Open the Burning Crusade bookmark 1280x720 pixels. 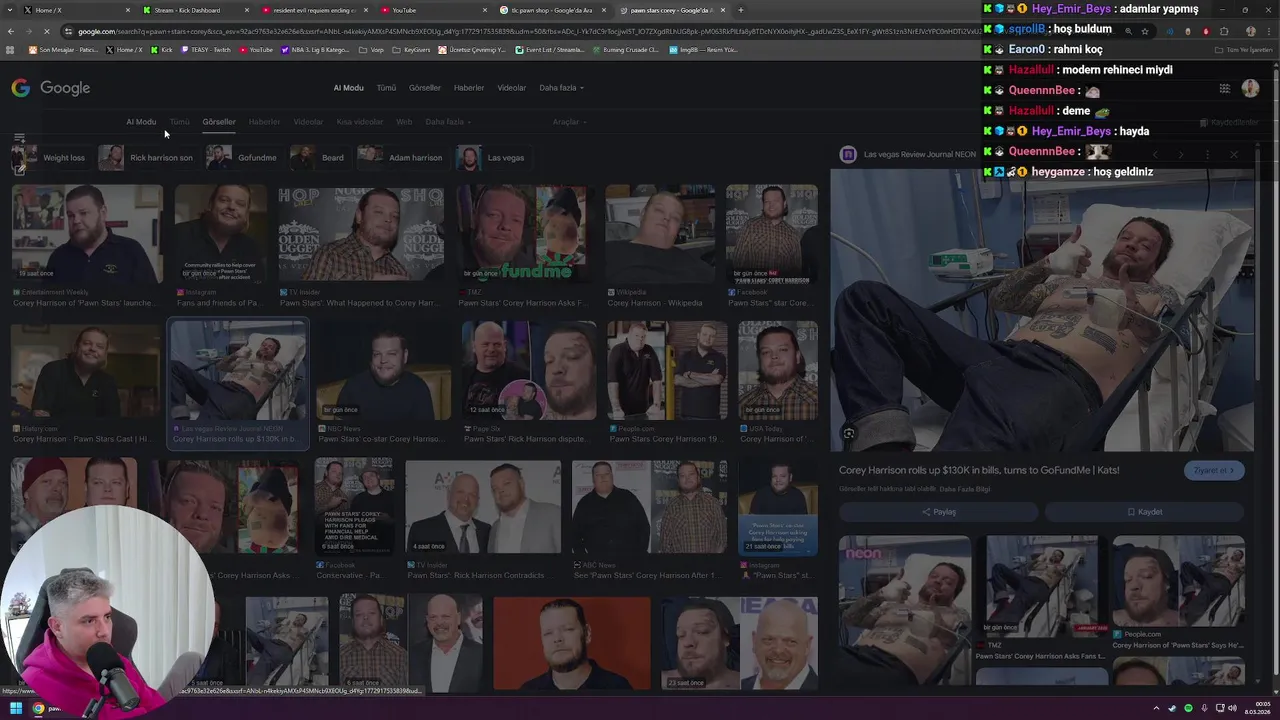tap(626, 49)
